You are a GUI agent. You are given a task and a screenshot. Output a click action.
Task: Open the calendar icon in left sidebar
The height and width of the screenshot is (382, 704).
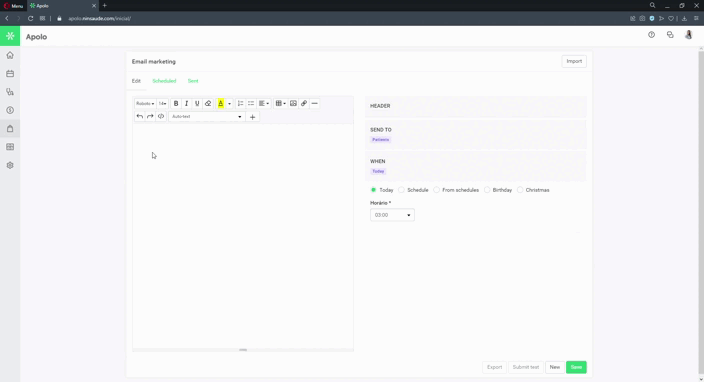coord(10,74)
